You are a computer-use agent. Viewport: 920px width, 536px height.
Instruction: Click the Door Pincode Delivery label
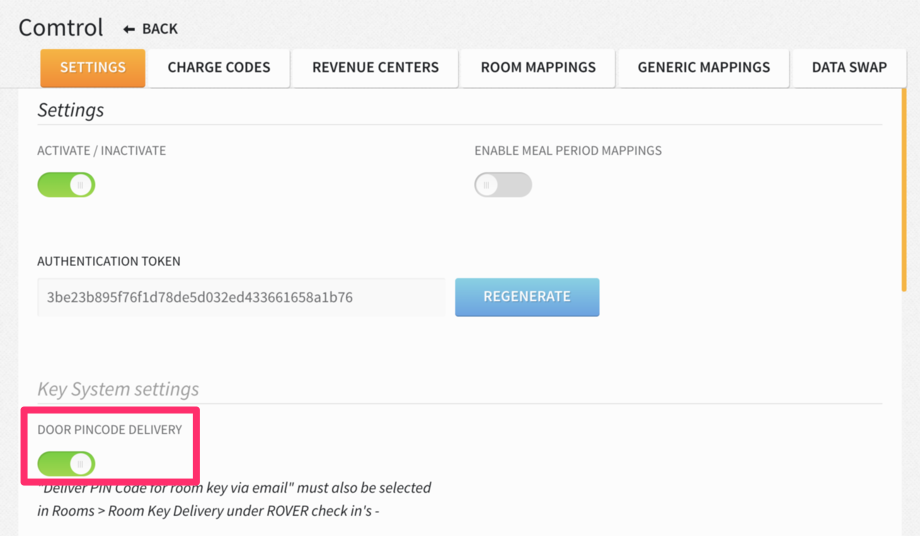pos(110,430)
